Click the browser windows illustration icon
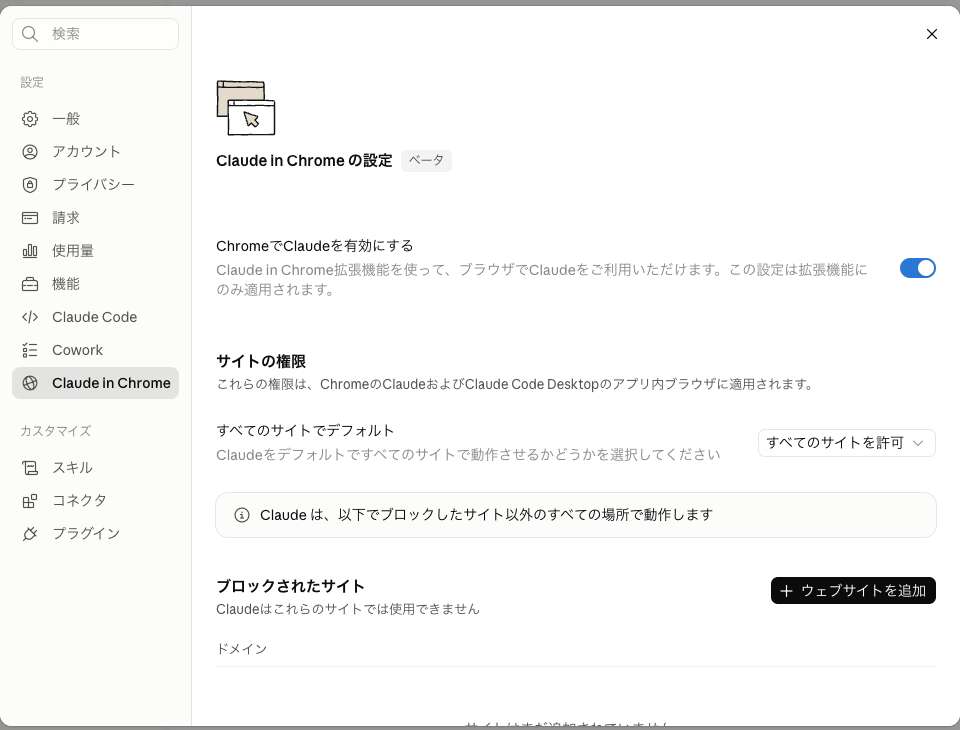The height and width of the screenshot is (730, 960). 246,108
